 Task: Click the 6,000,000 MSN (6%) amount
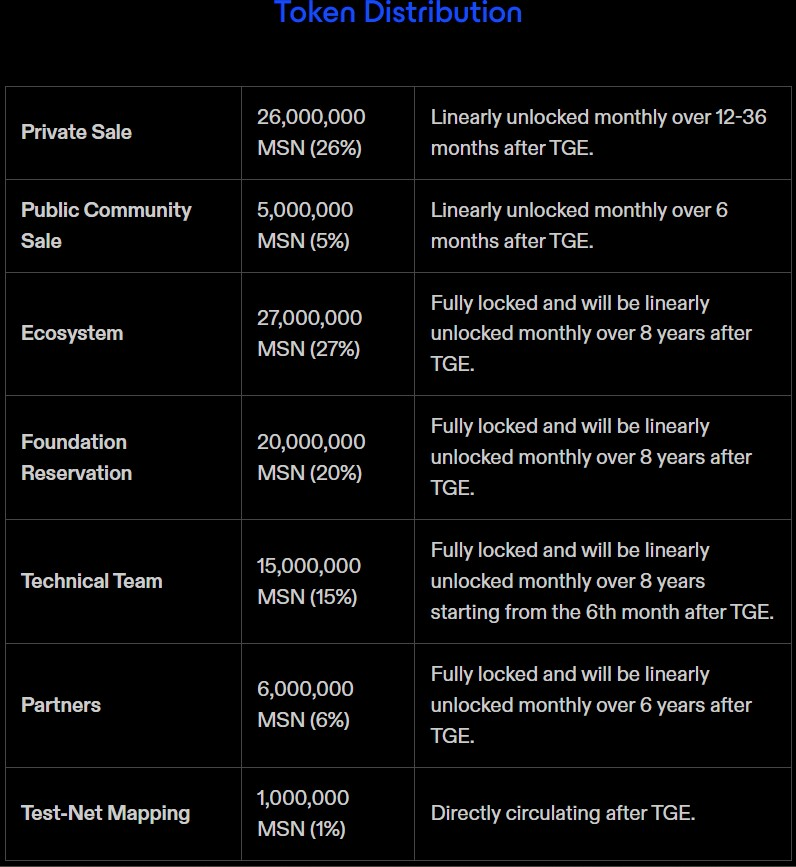tap(305, 705)
